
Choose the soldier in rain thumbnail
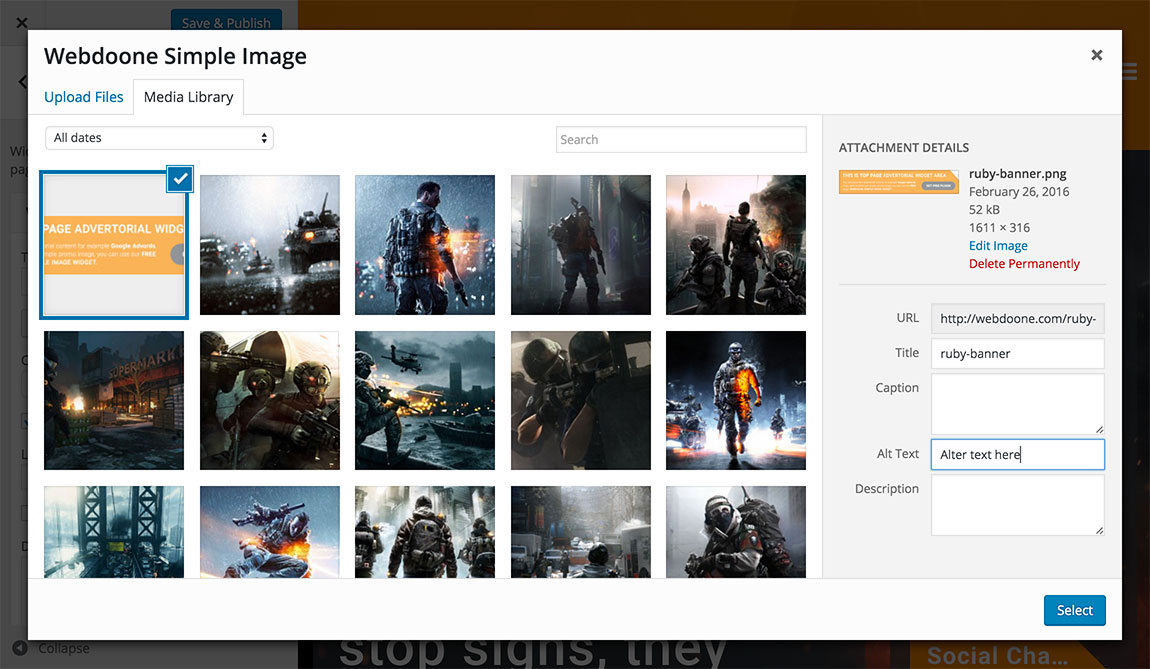coord(425,245)
